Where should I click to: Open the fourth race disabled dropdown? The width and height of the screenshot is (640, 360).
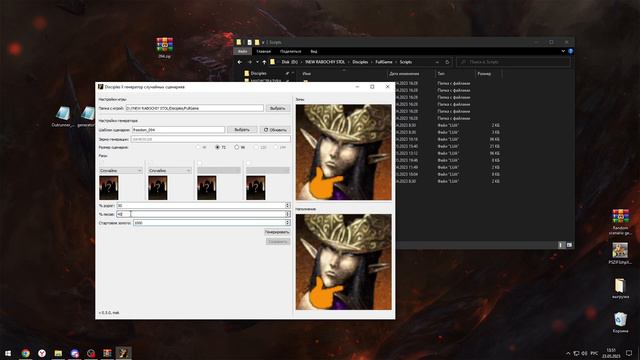point(268,170)
